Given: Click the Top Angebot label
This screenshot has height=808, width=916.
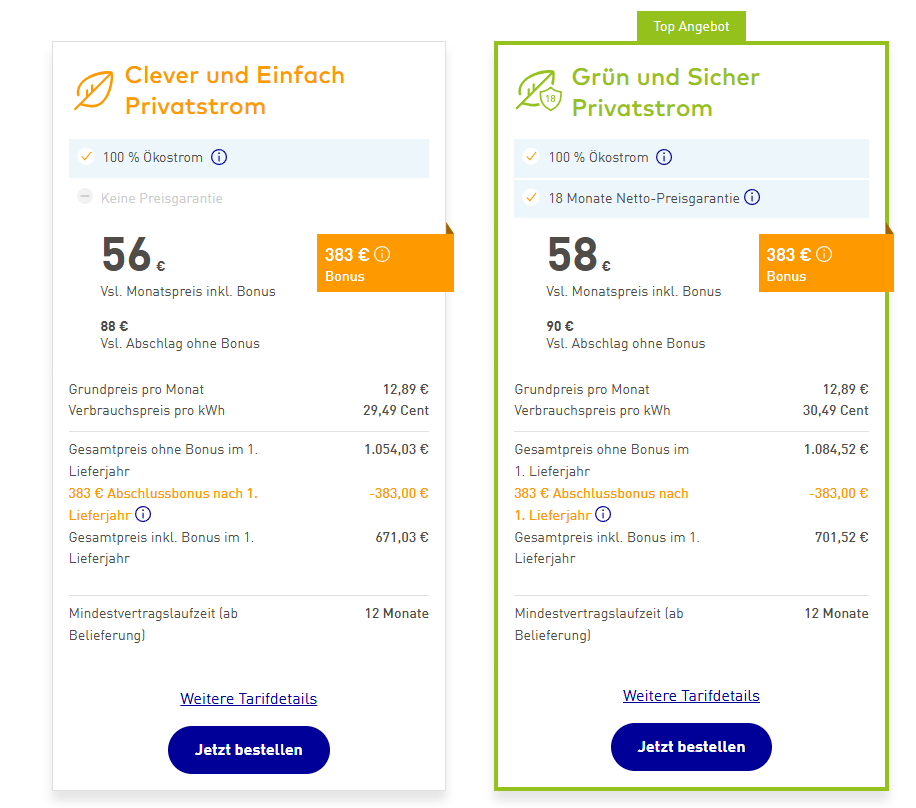Looking at the screenshot, I should click(691, 27).
